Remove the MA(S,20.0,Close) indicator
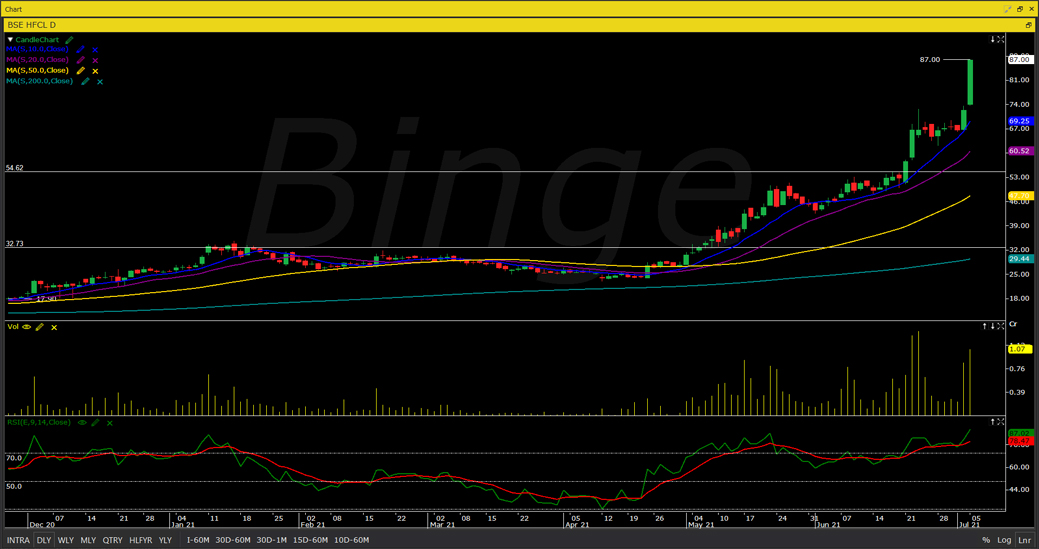The width and height of the screenshot is (1039, 549). click(x=95, y=60)
